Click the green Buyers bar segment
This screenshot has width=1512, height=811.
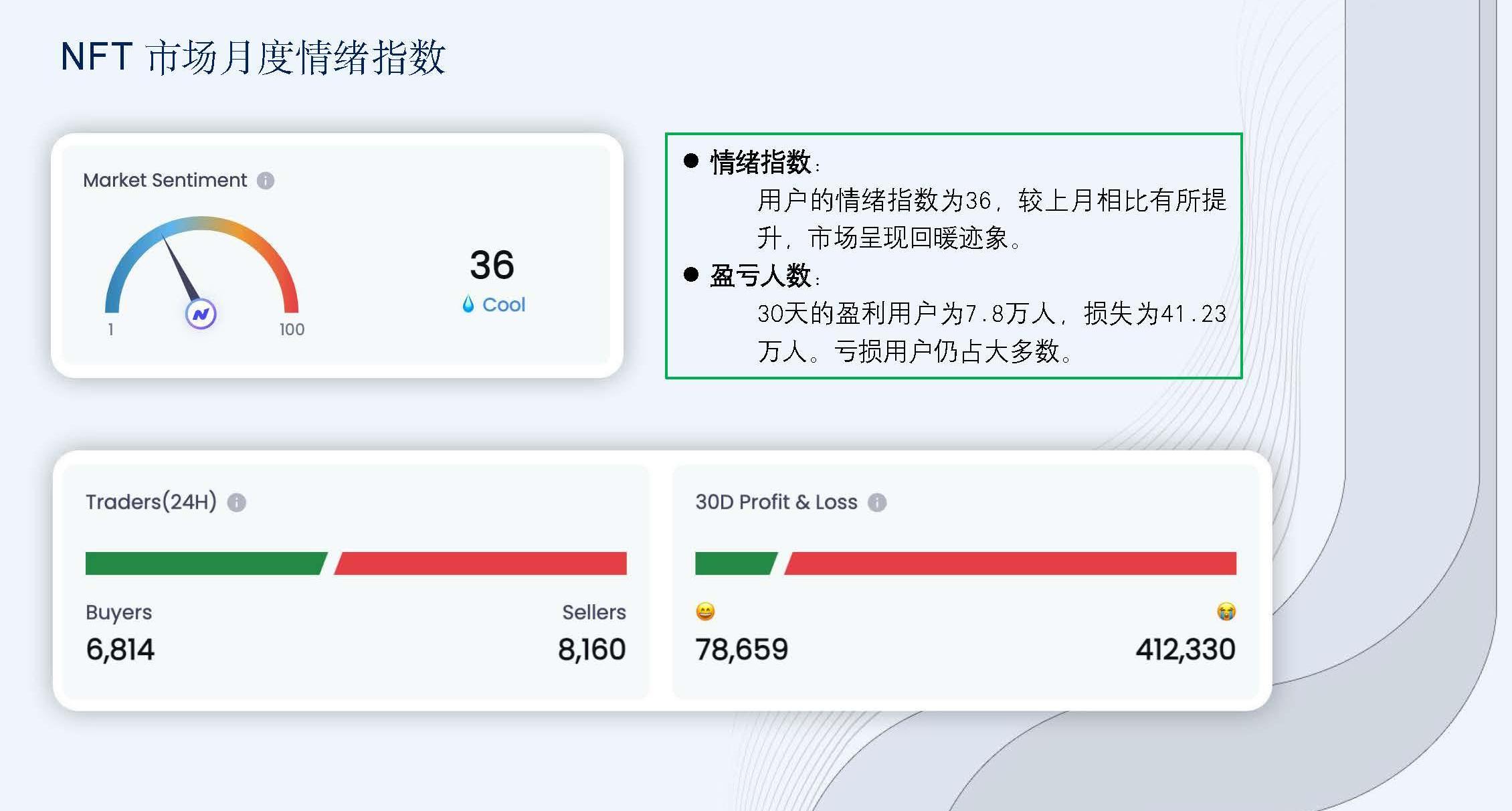pos(204,563)
